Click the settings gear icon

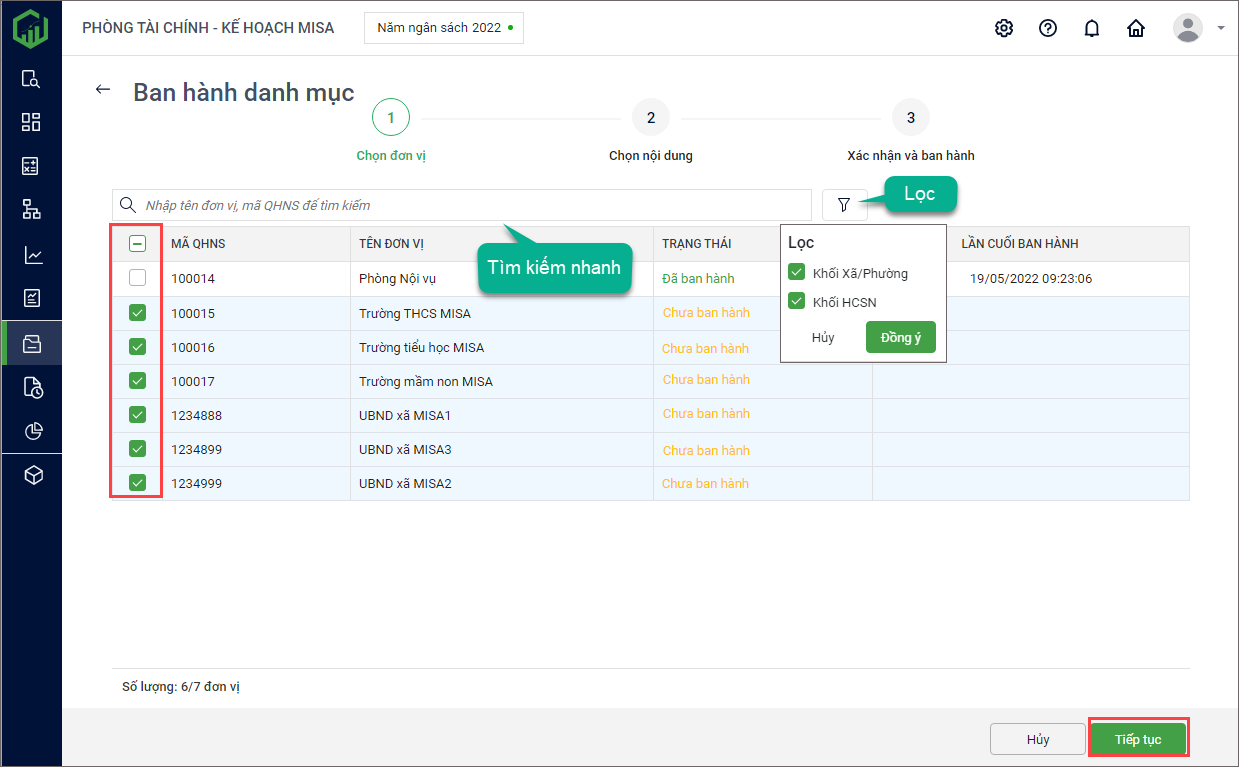pyautogui.click(x=1004, y=28)
